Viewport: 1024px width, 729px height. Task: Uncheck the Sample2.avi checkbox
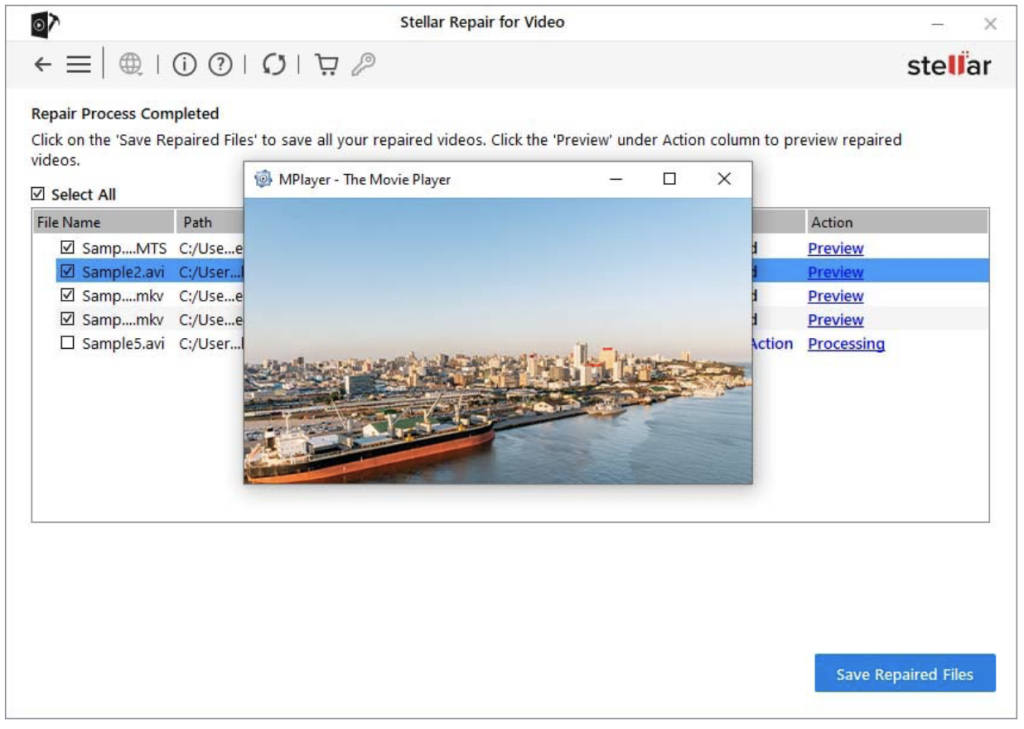click(x=68, y=271)
